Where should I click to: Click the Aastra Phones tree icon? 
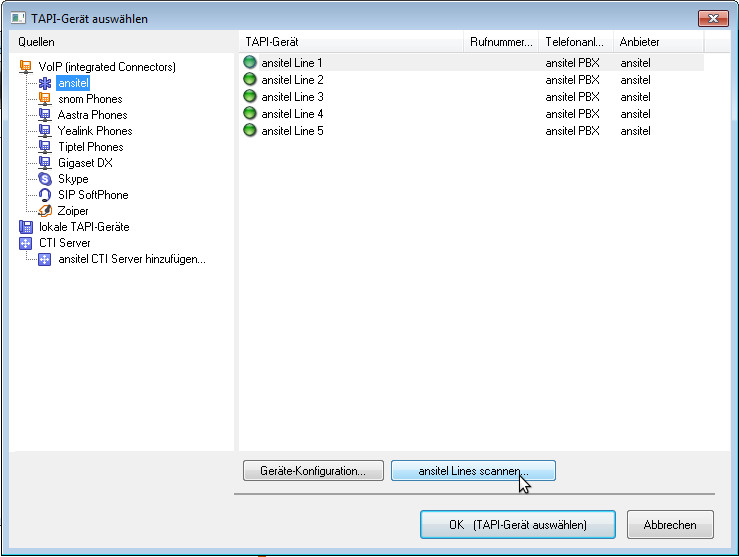[45, 115]
